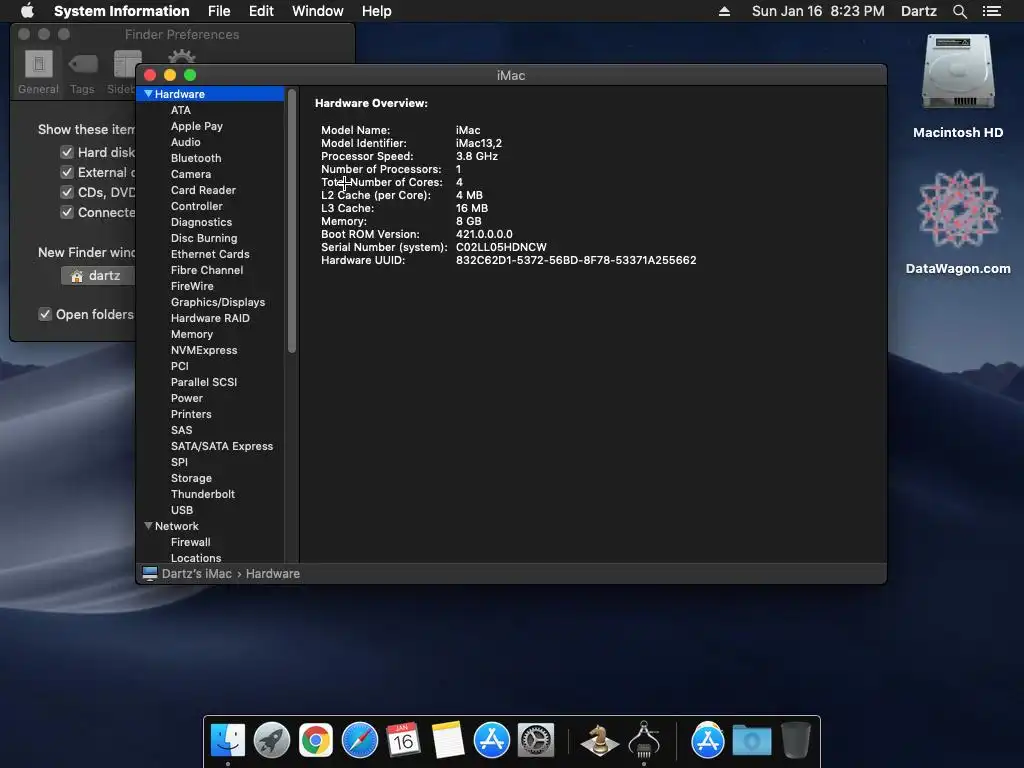The height and width of the screenshot is (768, 1024).
Task: Toggle Open folders checkbox
Action: point(44,314)
